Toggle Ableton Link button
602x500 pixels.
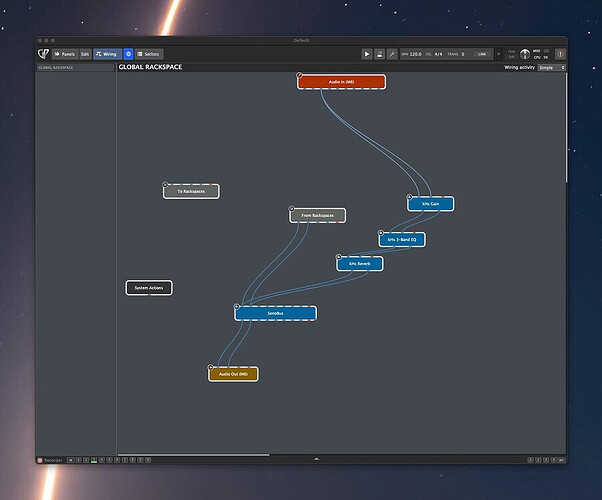(x=482, y=54)
